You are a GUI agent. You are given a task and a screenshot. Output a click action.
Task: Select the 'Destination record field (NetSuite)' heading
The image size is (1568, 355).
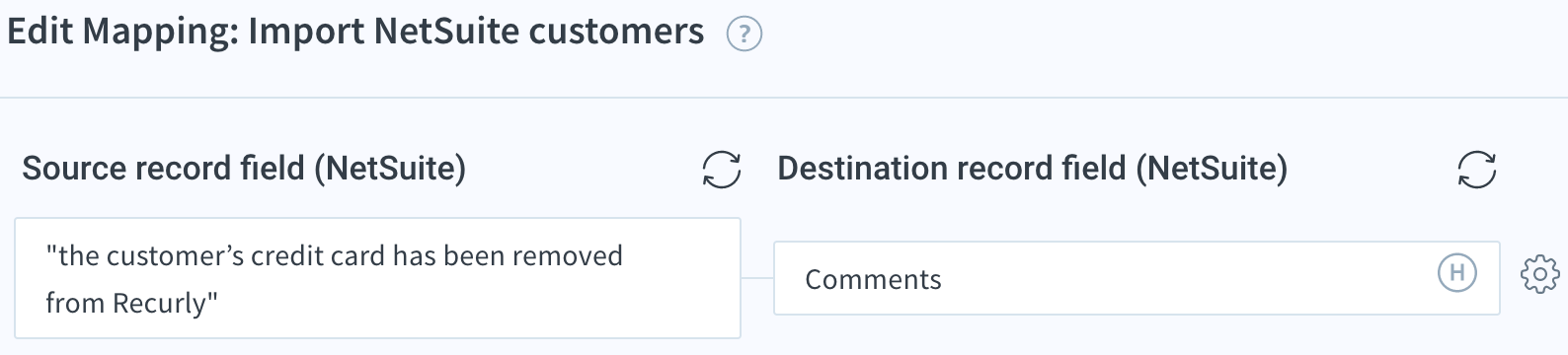(x=1033, y=169)
